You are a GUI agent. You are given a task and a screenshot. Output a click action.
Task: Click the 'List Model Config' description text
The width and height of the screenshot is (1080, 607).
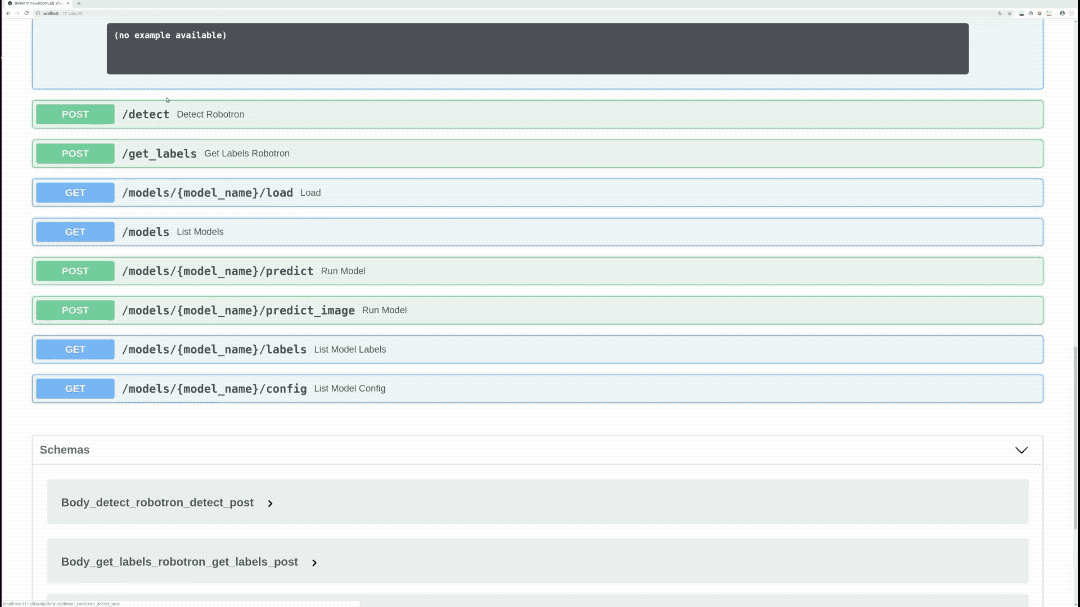click(350, 389)
